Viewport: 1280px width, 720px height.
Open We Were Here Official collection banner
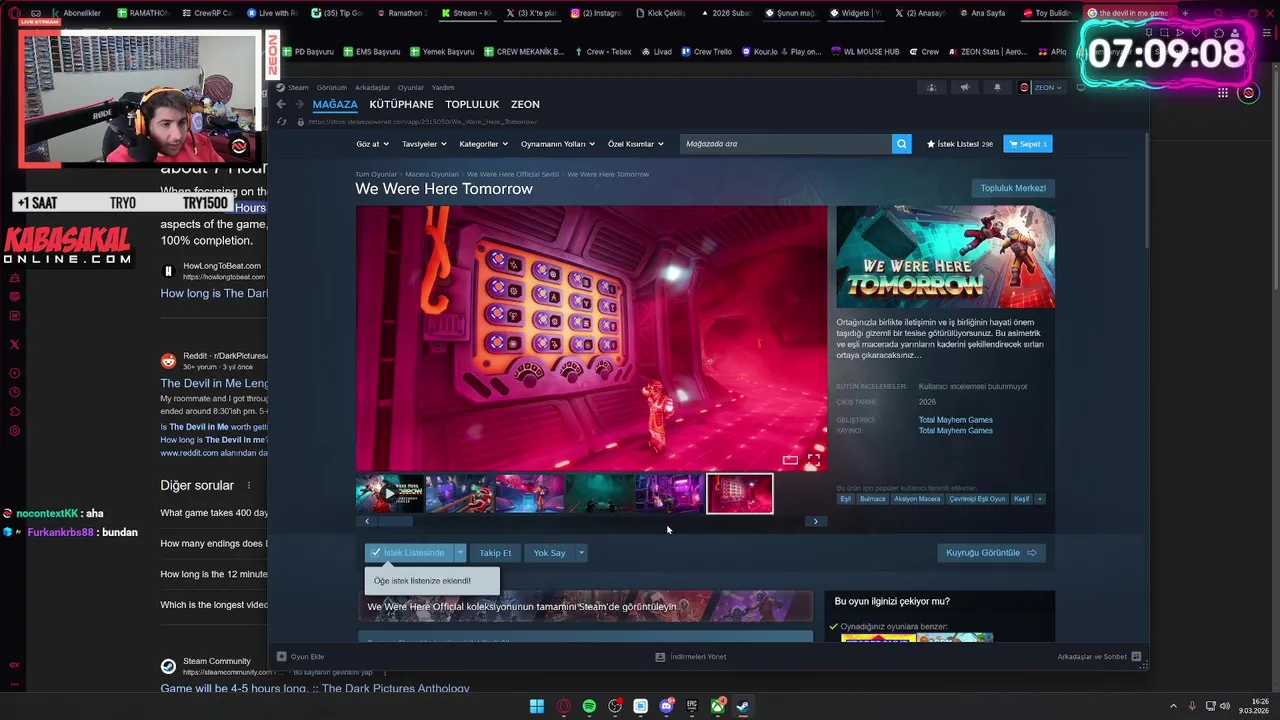(586, 606)
